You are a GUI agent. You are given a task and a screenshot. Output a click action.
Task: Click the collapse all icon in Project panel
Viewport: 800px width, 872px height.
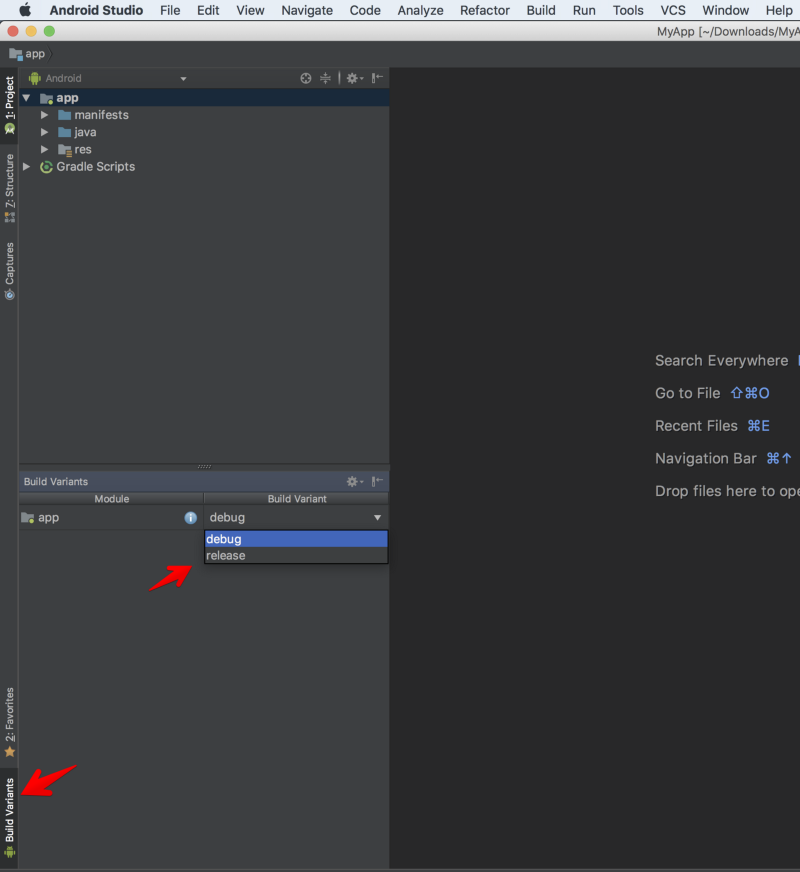[x=325, y=78]
